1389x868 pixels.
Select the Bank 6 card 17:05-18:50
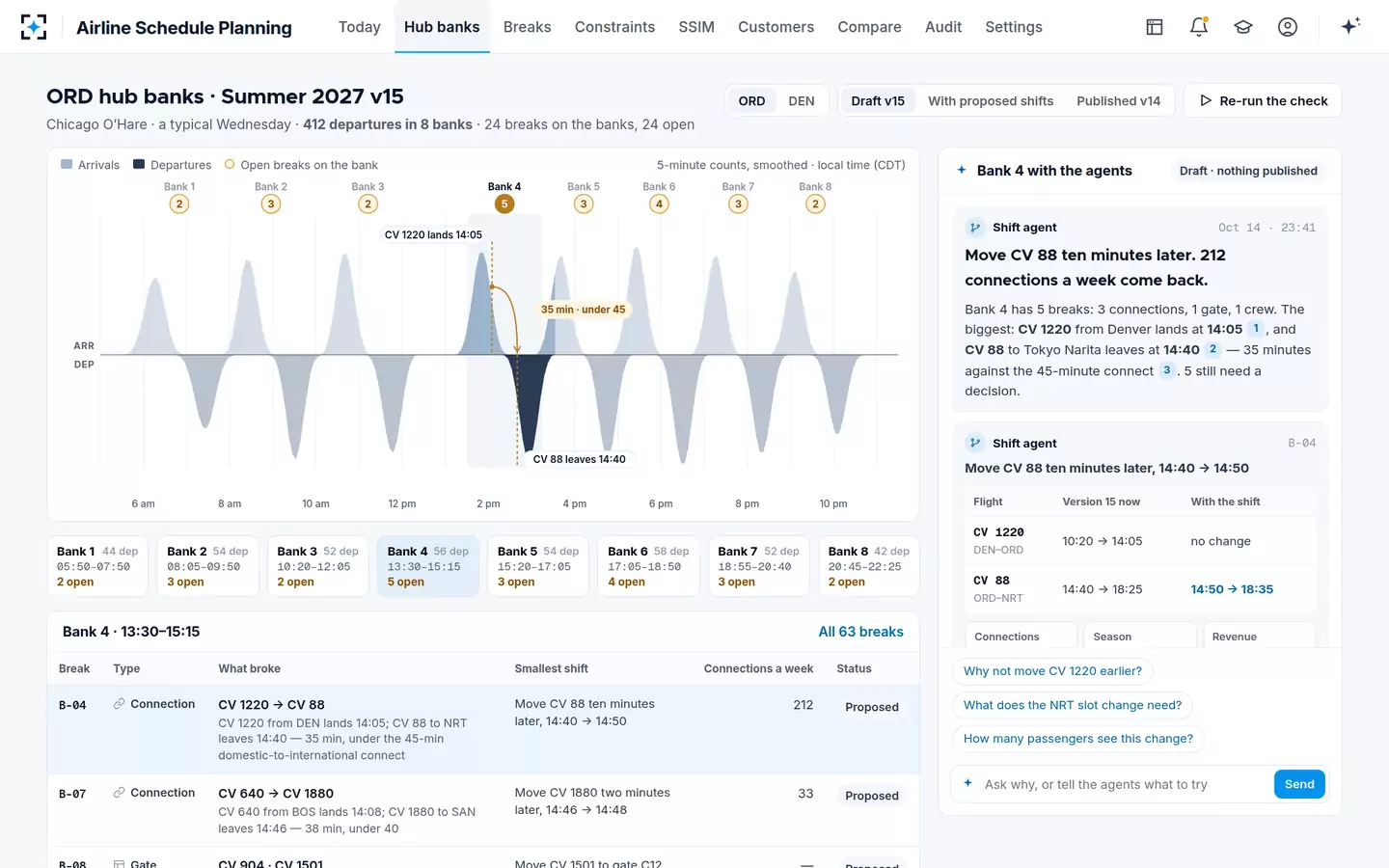(648, 566)
